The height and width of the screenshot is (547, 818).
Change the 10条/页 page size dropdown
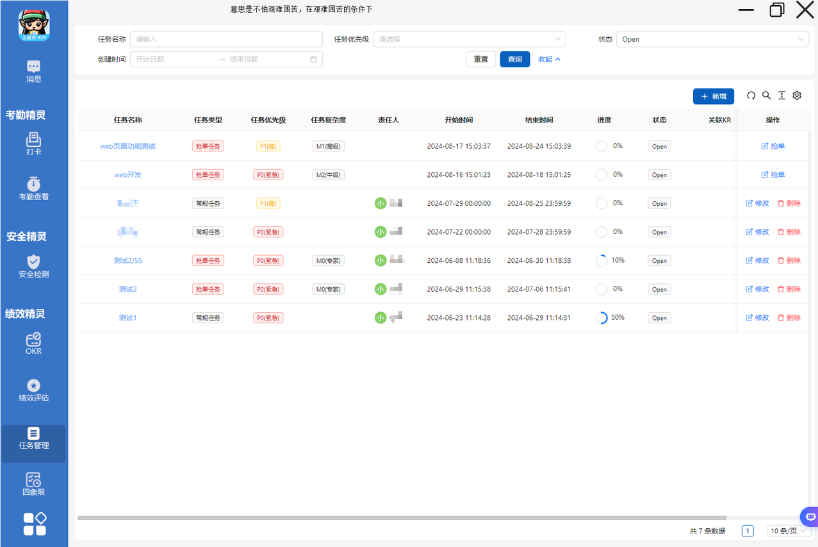point(787,531)
